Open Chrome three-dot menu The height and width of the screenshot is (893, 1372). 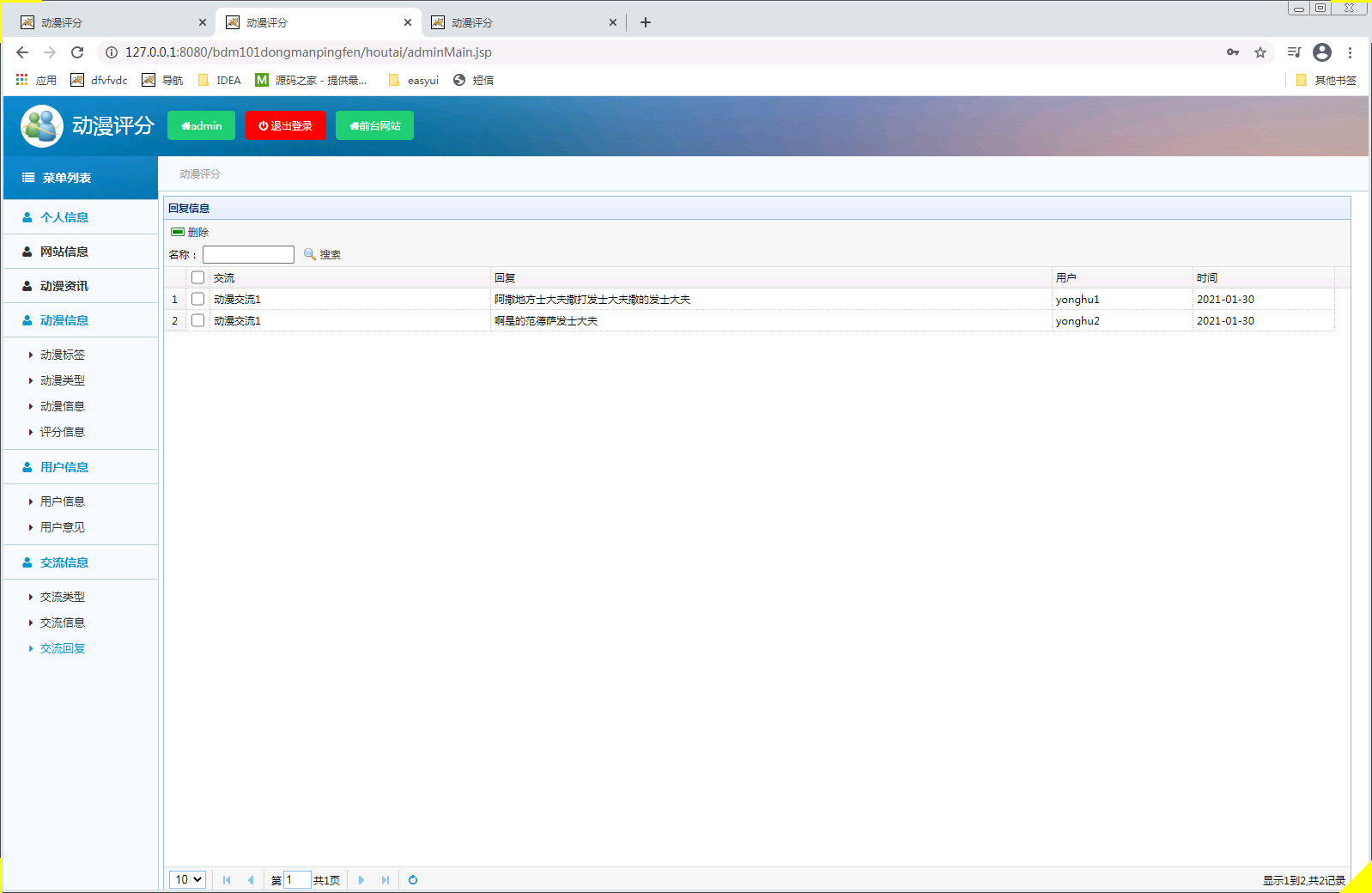click(x=1350, y=52)
